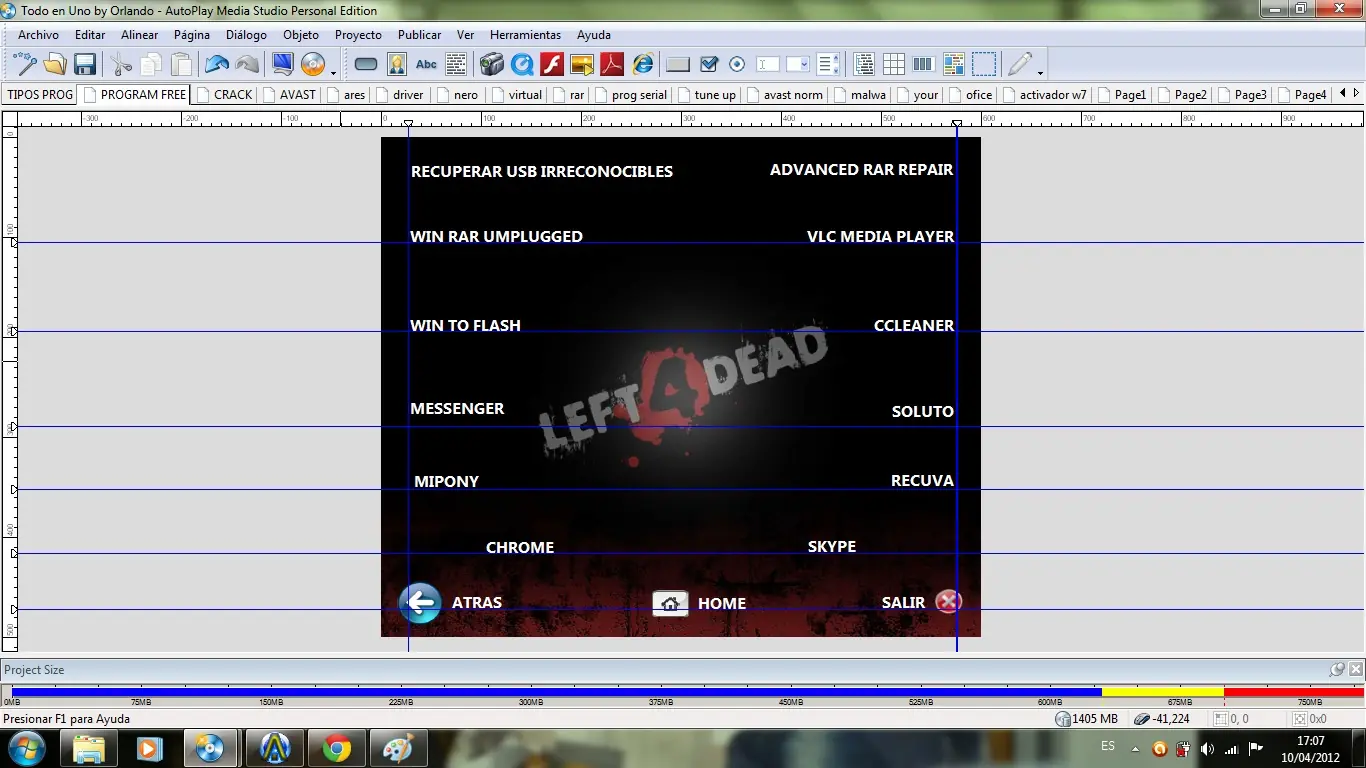Insert a new QuickTime object
The image size is (1366, 768).
pos(522,65)
